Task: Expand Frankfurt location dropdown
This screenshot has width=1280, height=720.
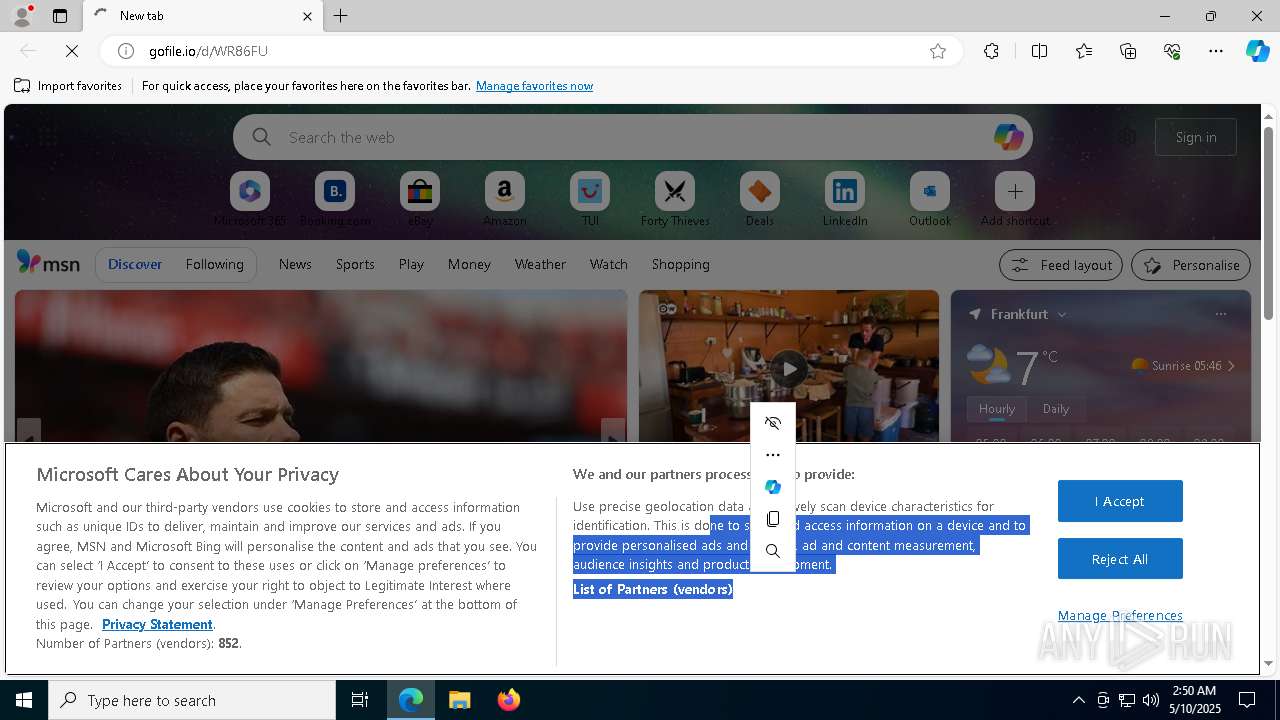Action: 1061,314
